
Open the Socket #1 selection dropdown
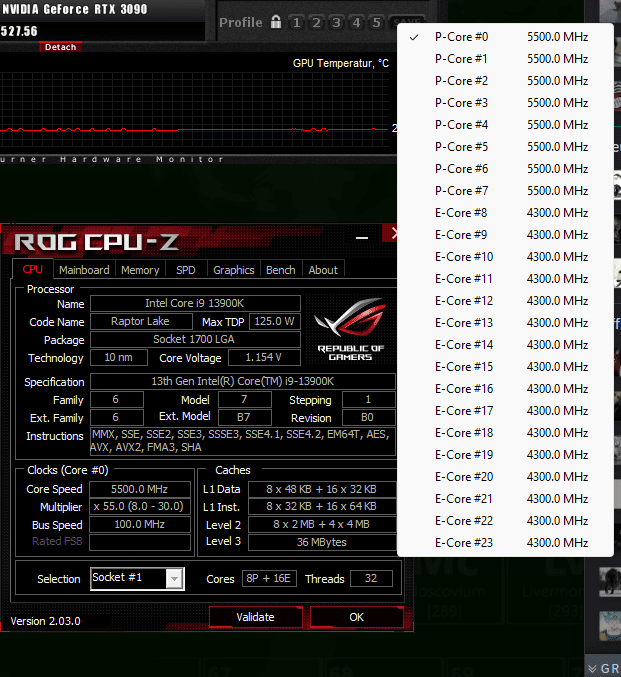tap(137, 579)
